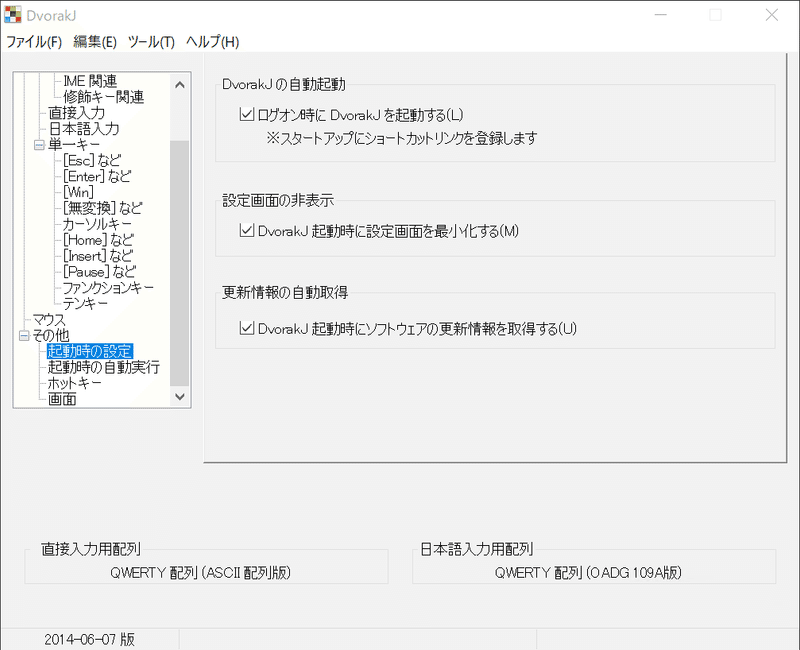Select マウス in the tree

click(49, 320)
